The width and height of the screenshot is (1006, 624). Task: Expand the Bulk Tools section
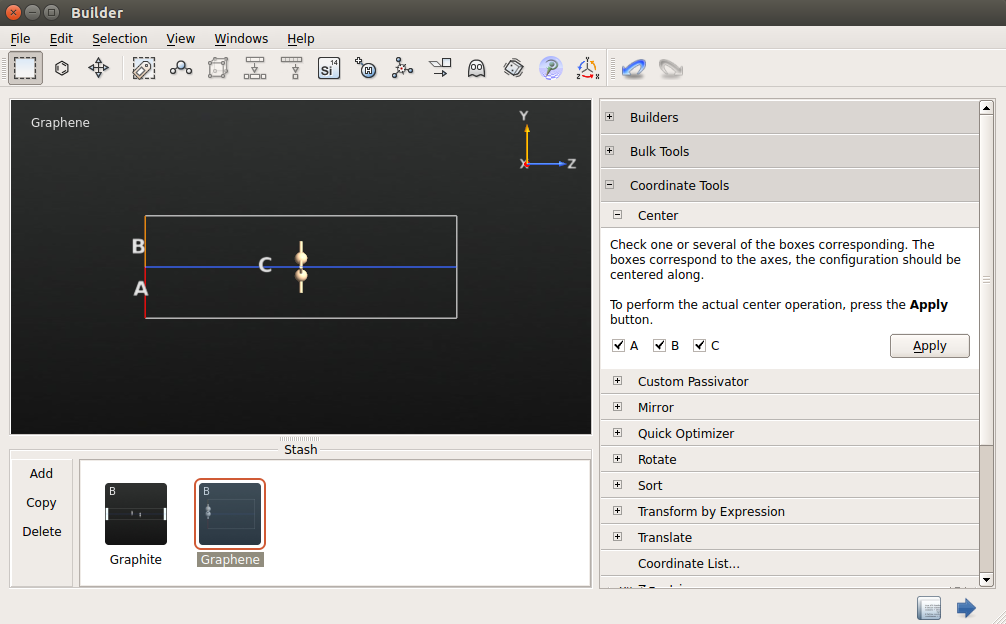coord(610,151)
